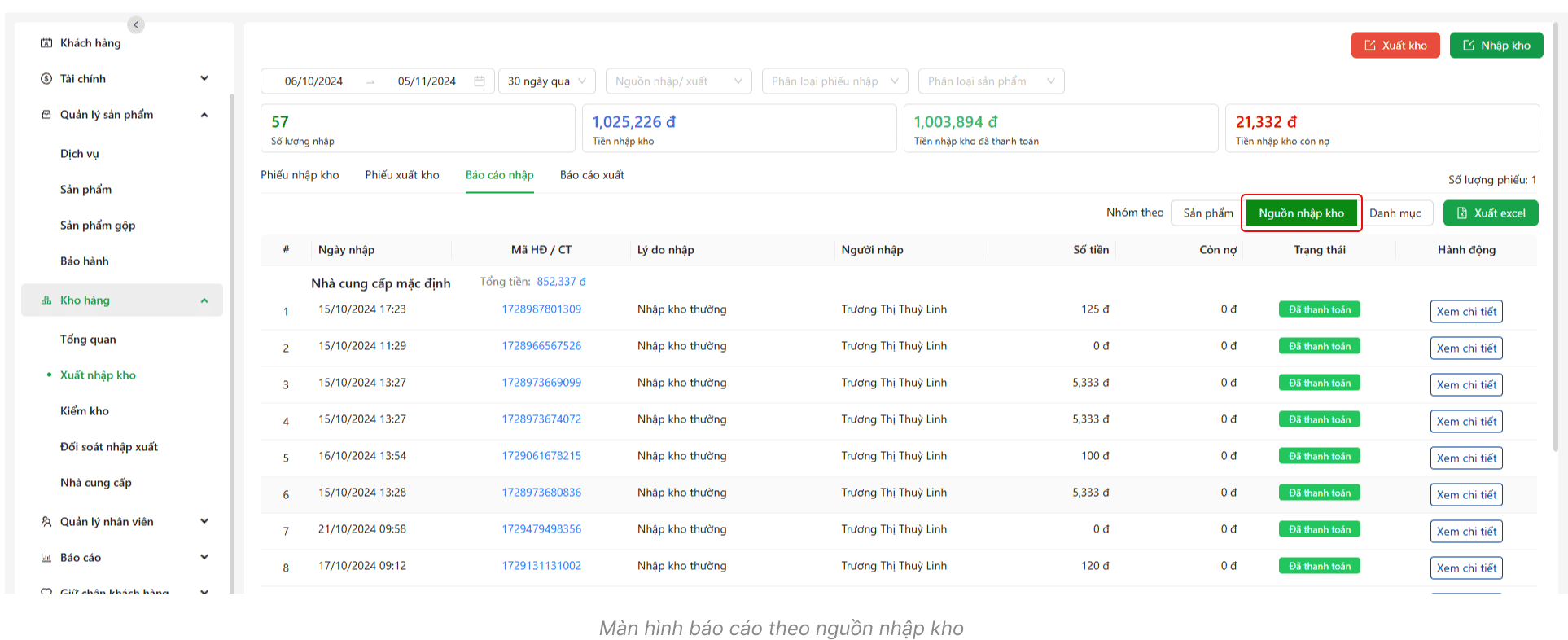This screenshot has height=640, width=1568.
Task: Click the Quản lý sản phẩm icon
Action: point(46,115)
